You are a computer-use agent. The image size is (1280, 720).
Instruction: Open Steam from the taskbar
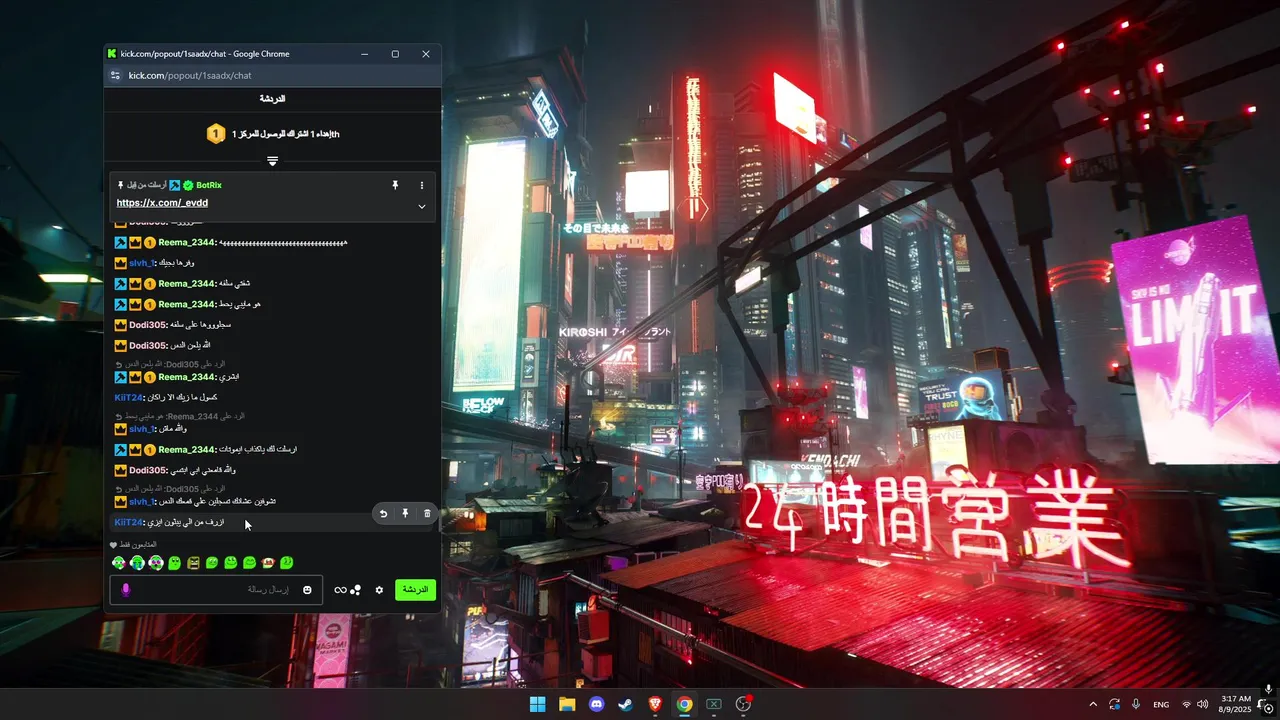626,704
